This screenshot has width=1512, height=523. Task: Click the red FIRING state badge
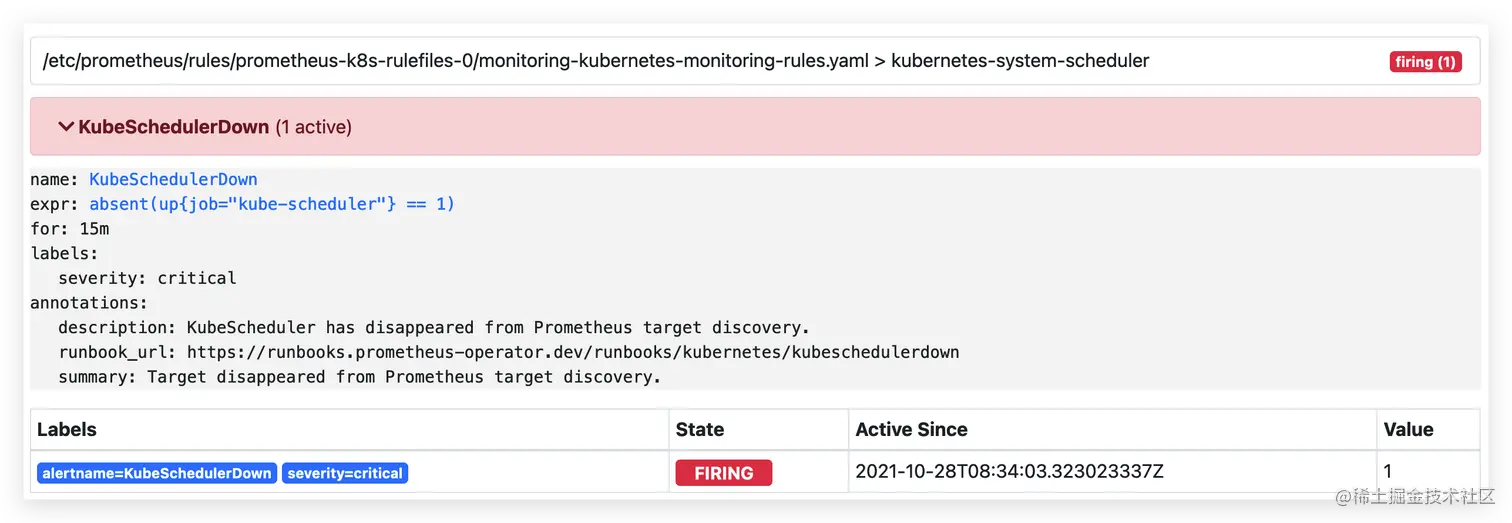pyautogui.click(x=723, y=473)
